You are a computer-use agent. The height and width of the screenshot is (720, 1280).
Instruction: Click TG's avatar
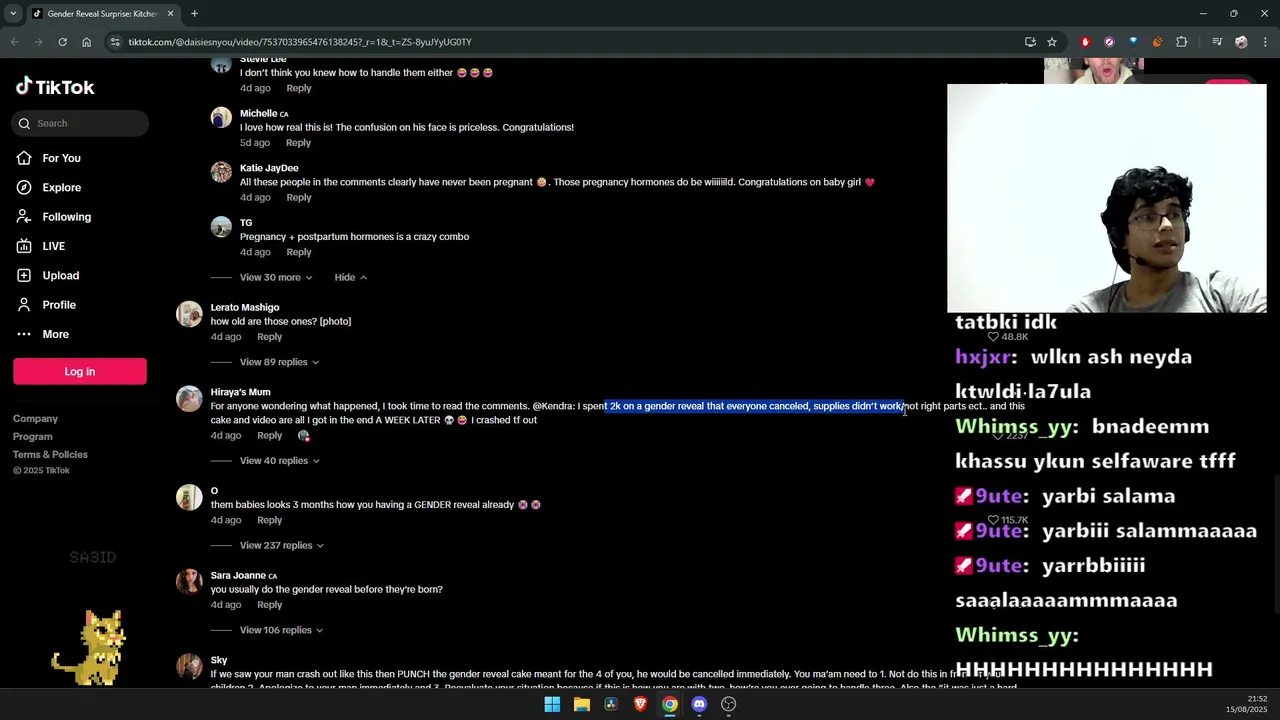[221, 227]
